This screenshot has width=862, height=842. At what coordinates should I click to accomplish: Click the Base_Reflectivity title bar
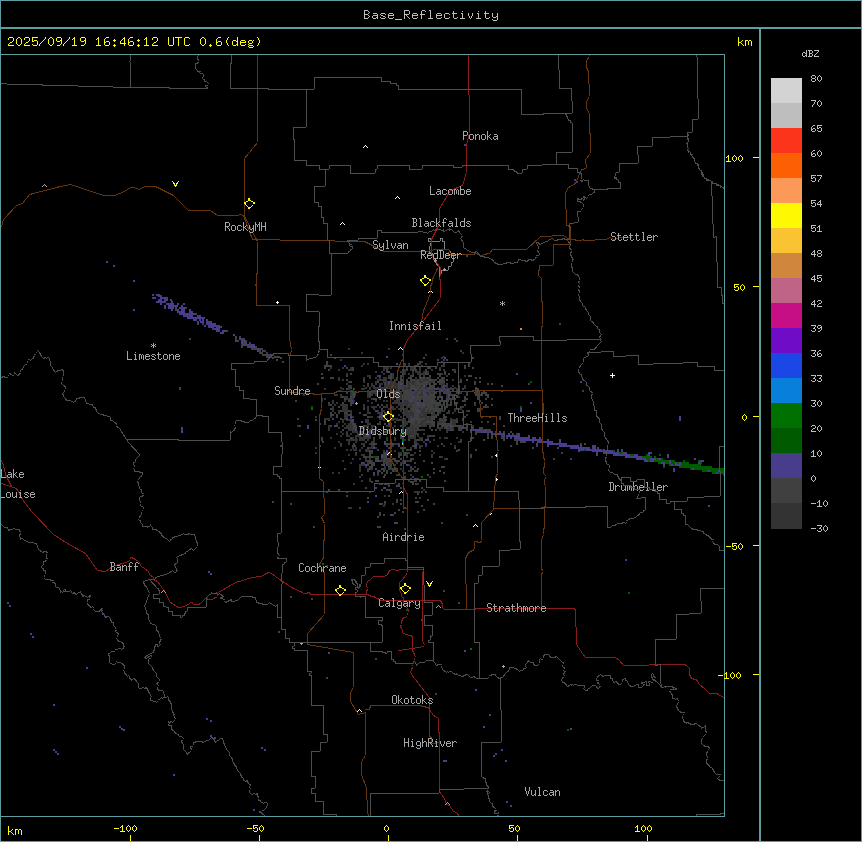430,15
